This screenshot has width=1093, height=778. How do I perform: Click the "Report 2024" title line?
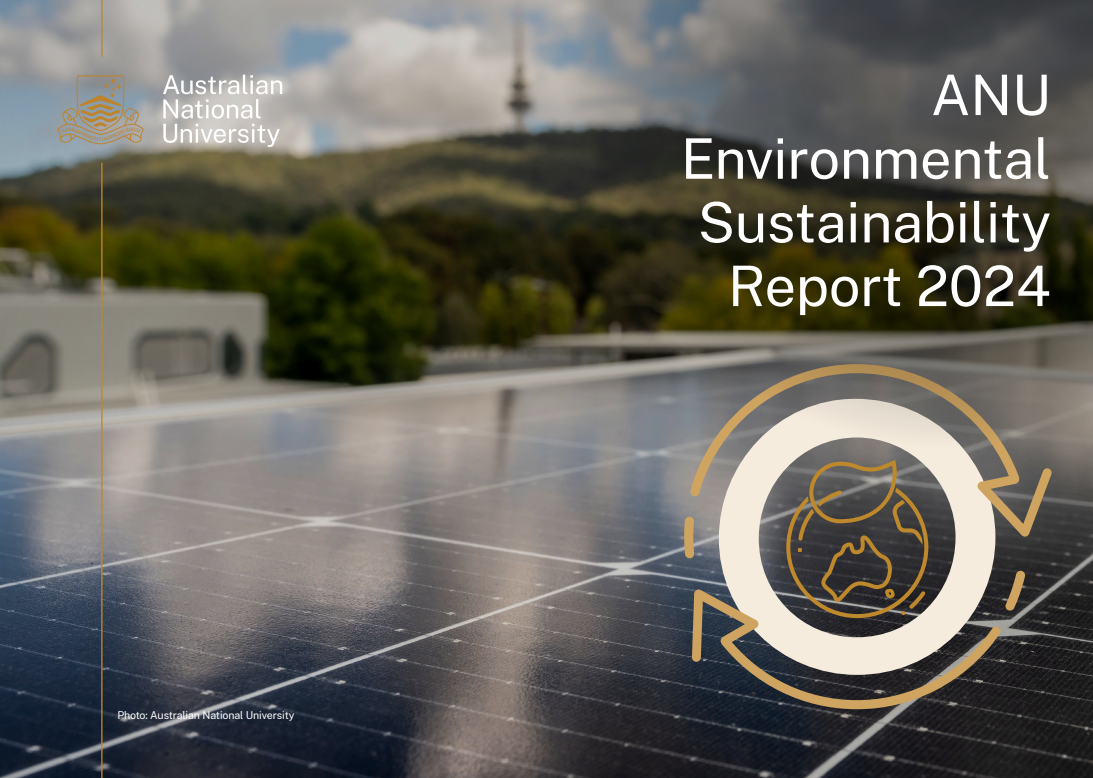(x=889, y=287)
